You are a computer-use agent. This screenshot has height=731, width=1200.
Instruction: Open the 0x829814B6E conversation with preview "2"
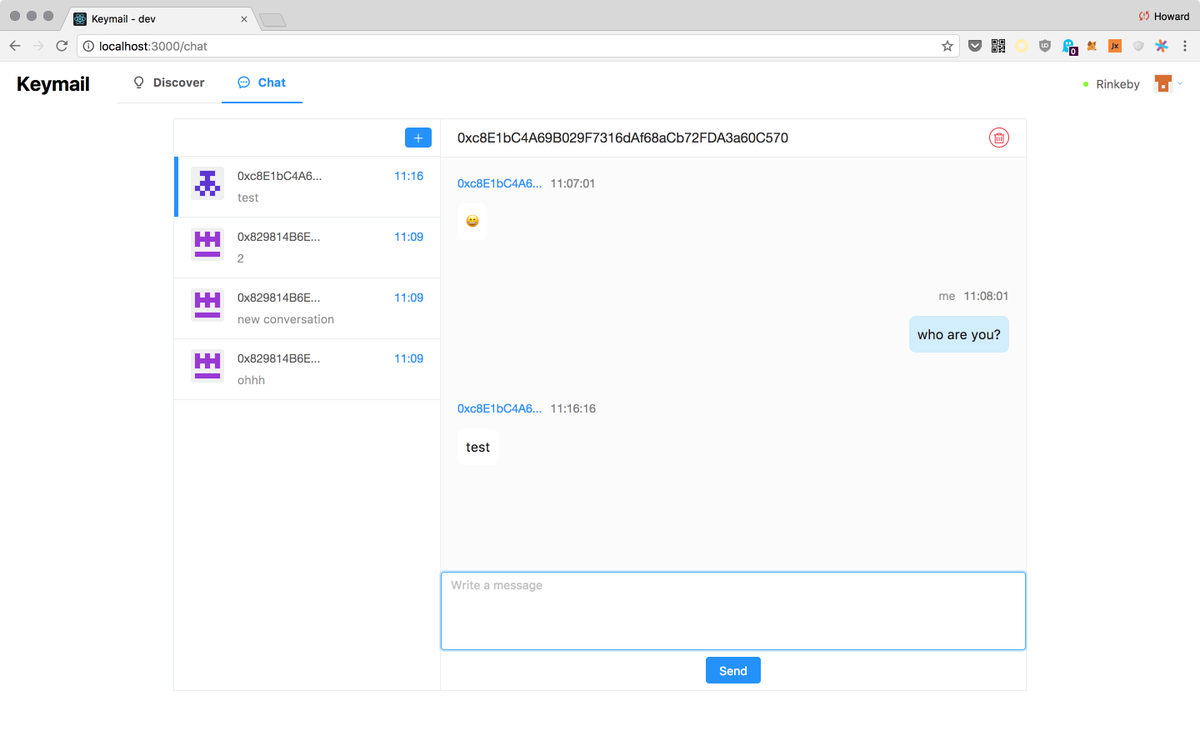click(x=307, y=248)
